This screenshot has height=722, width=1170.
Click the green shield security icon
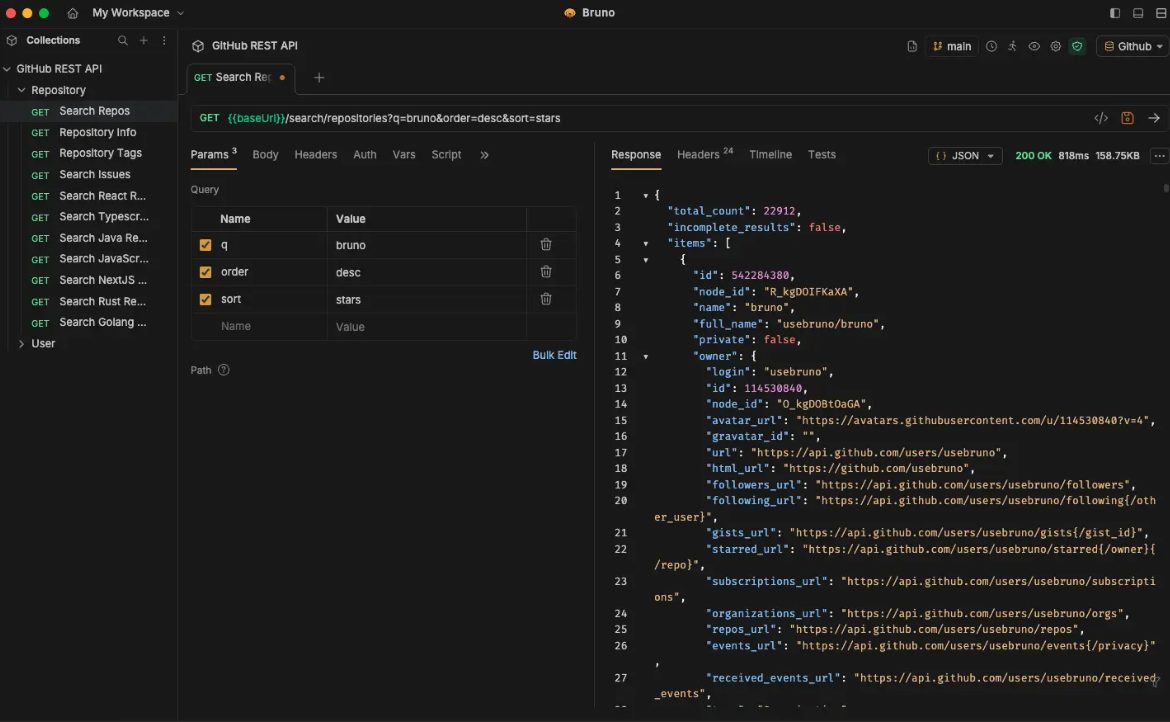click(x=1077, y=46)
